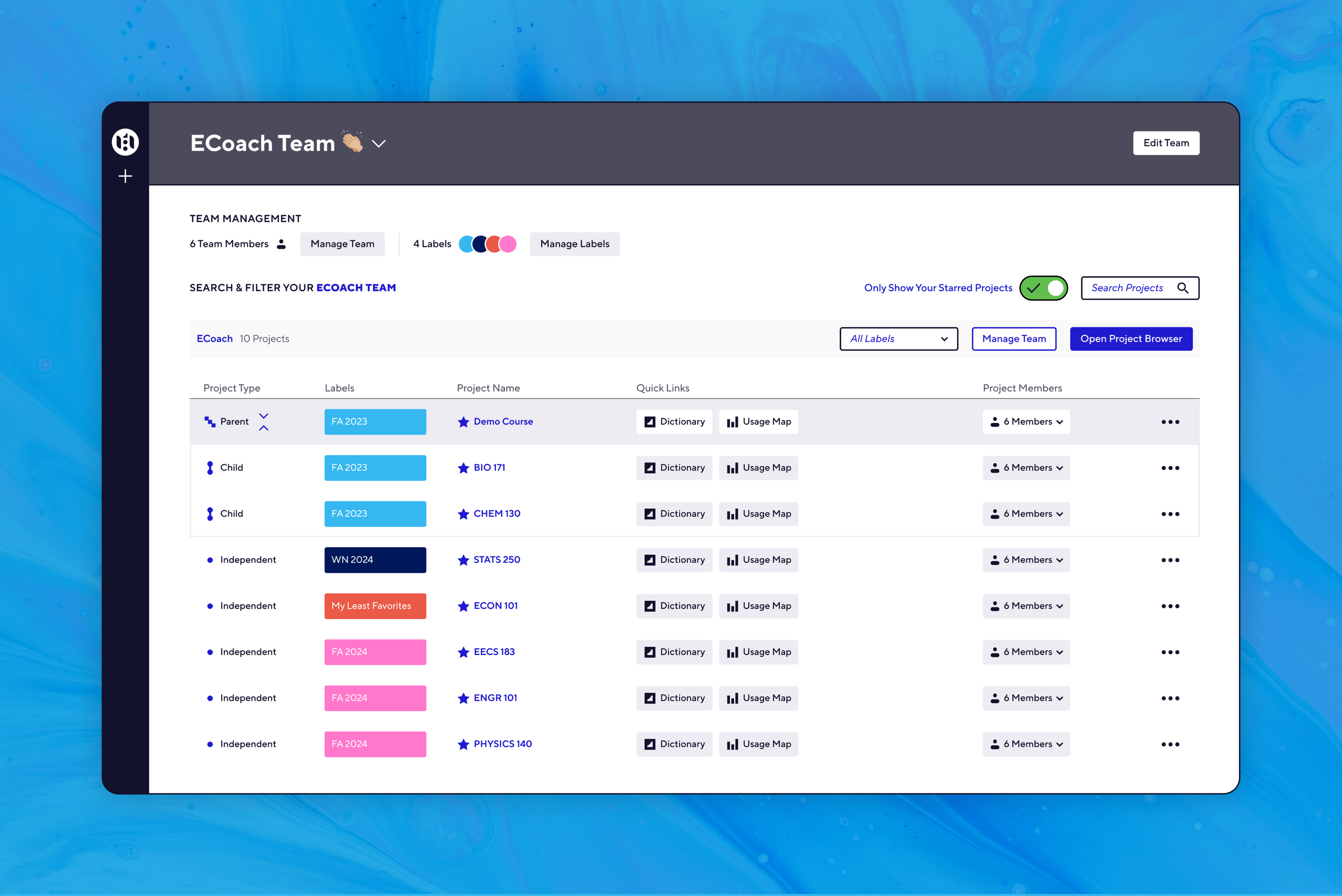Click the home logo icon in sidebar
The height and width of the screenshot is (896, 1342).
tap(125, 142)
